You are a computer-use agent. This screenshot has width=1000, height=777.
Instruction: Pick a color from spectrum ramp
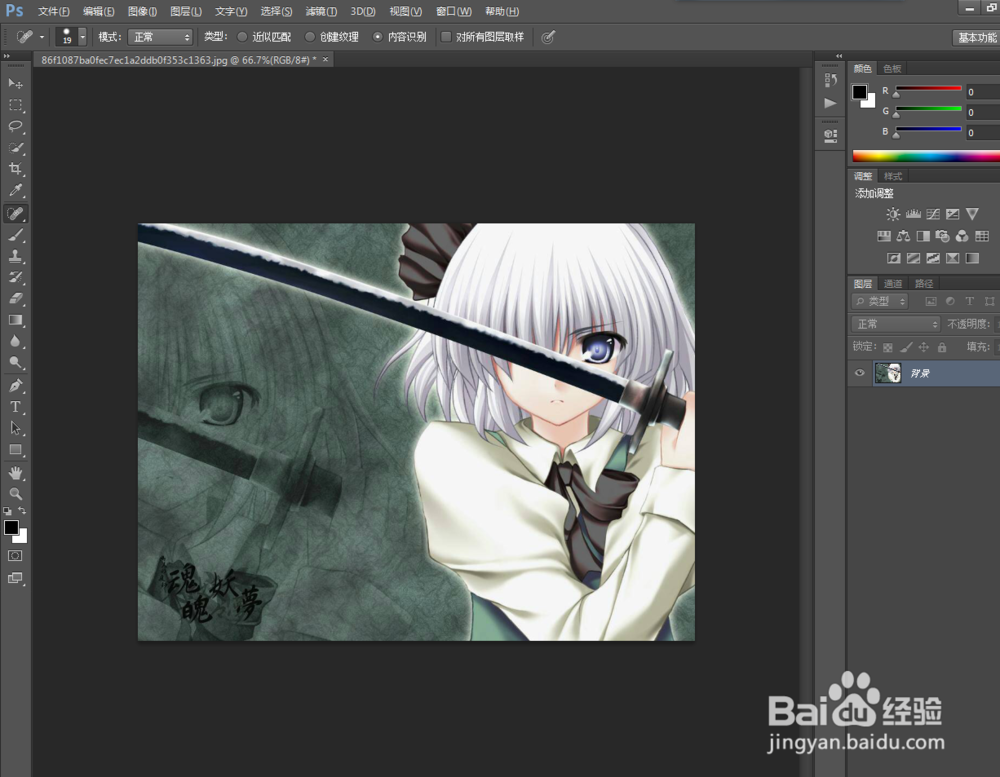[926, 156]
